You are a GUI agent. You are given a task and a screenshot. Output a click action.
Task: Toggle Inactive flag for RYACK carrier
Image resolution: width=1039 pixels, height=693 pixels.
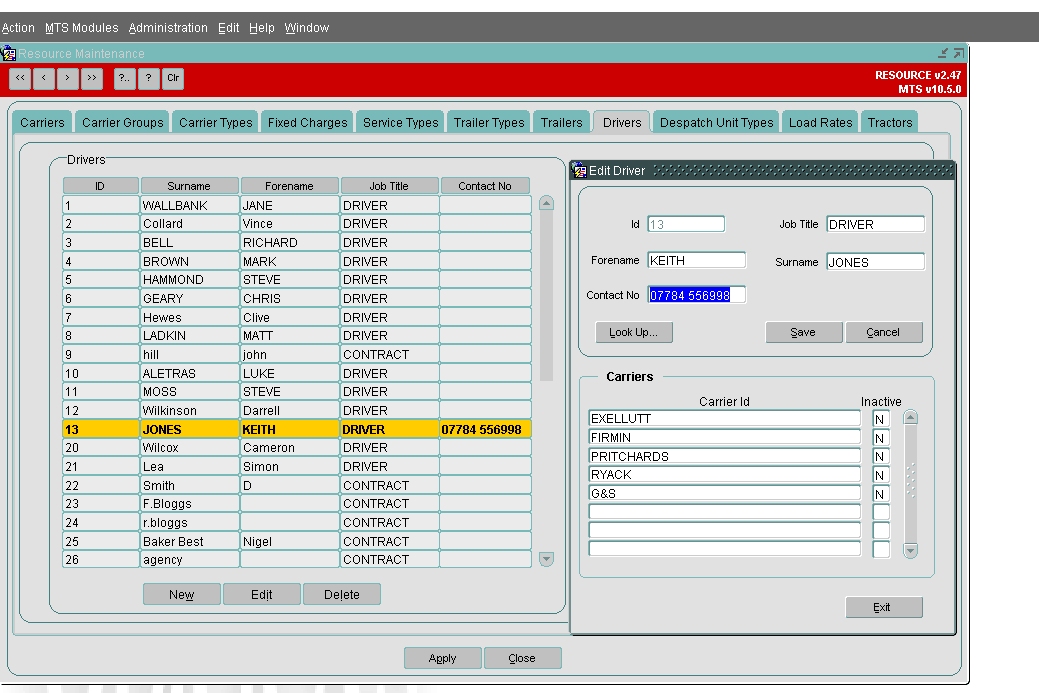click(x=881, y=475)
